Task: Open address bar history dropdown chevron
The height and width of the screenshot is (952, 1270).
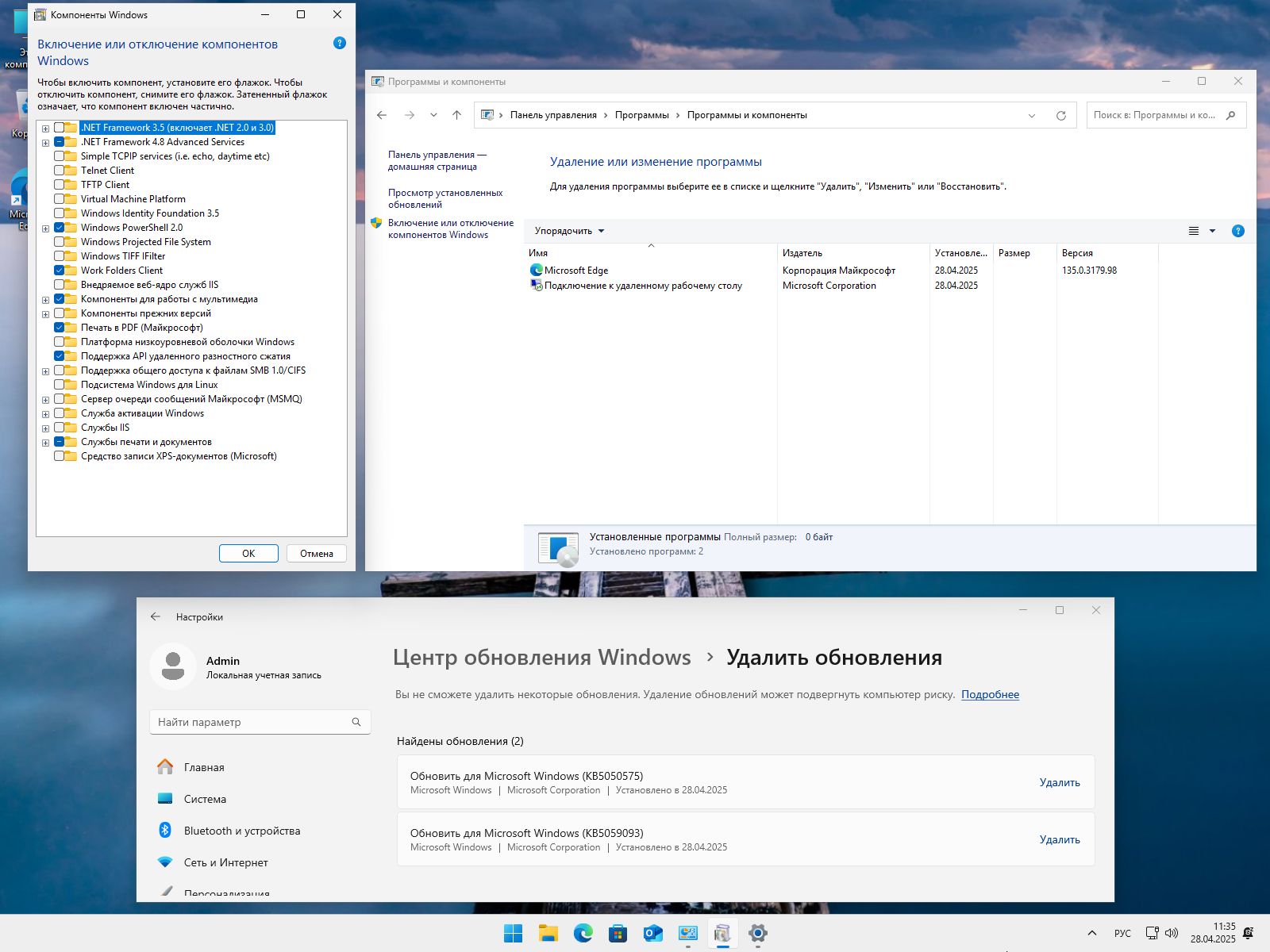Action: [x=1032, y=115]
